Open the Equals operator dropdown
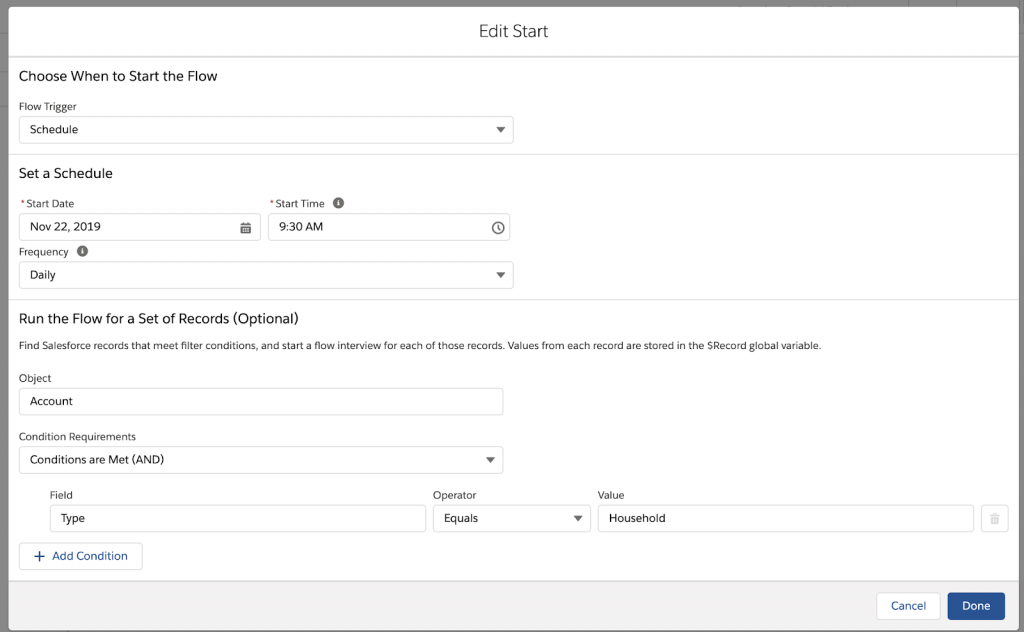The image size is (1024, 632). click(x=511, y=518)
